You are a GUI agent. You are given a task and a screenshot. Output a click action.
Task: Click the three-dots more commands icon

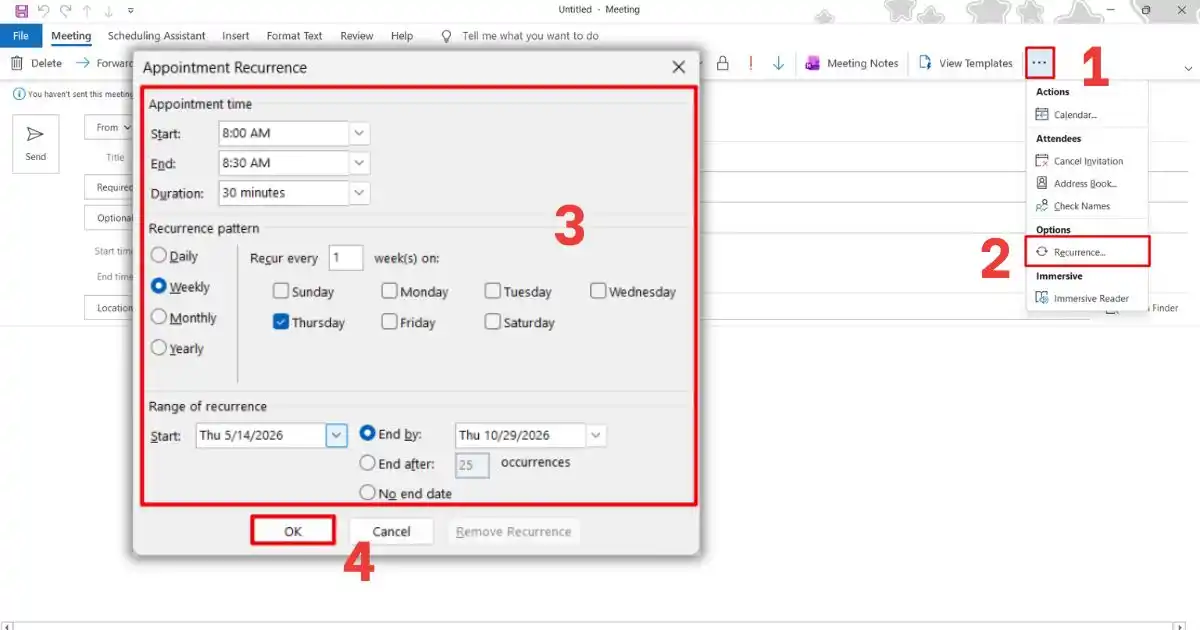pos(1040,63)
